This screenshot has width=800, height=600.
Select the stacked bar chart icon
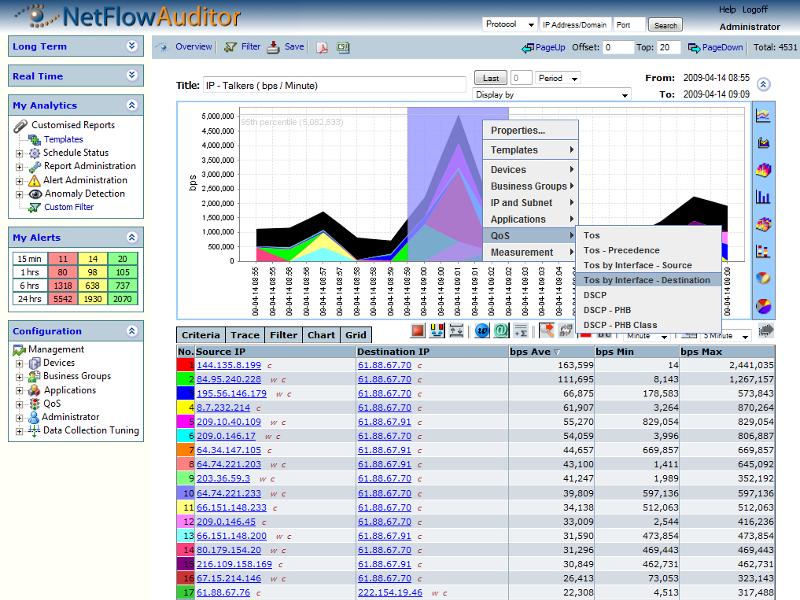tap(763, 251)
